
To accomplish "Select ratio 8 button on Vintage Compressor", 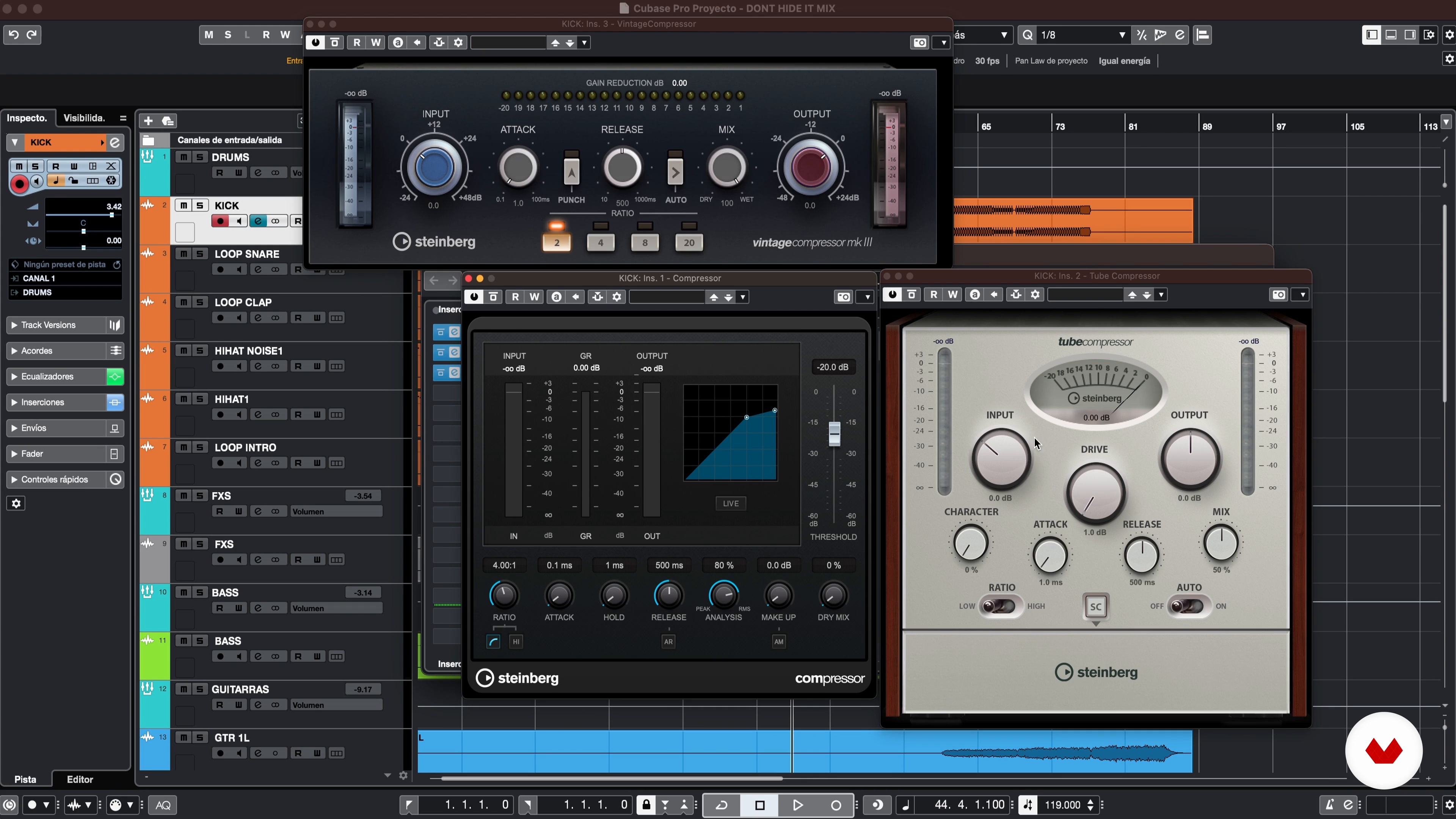I will 644,243.
